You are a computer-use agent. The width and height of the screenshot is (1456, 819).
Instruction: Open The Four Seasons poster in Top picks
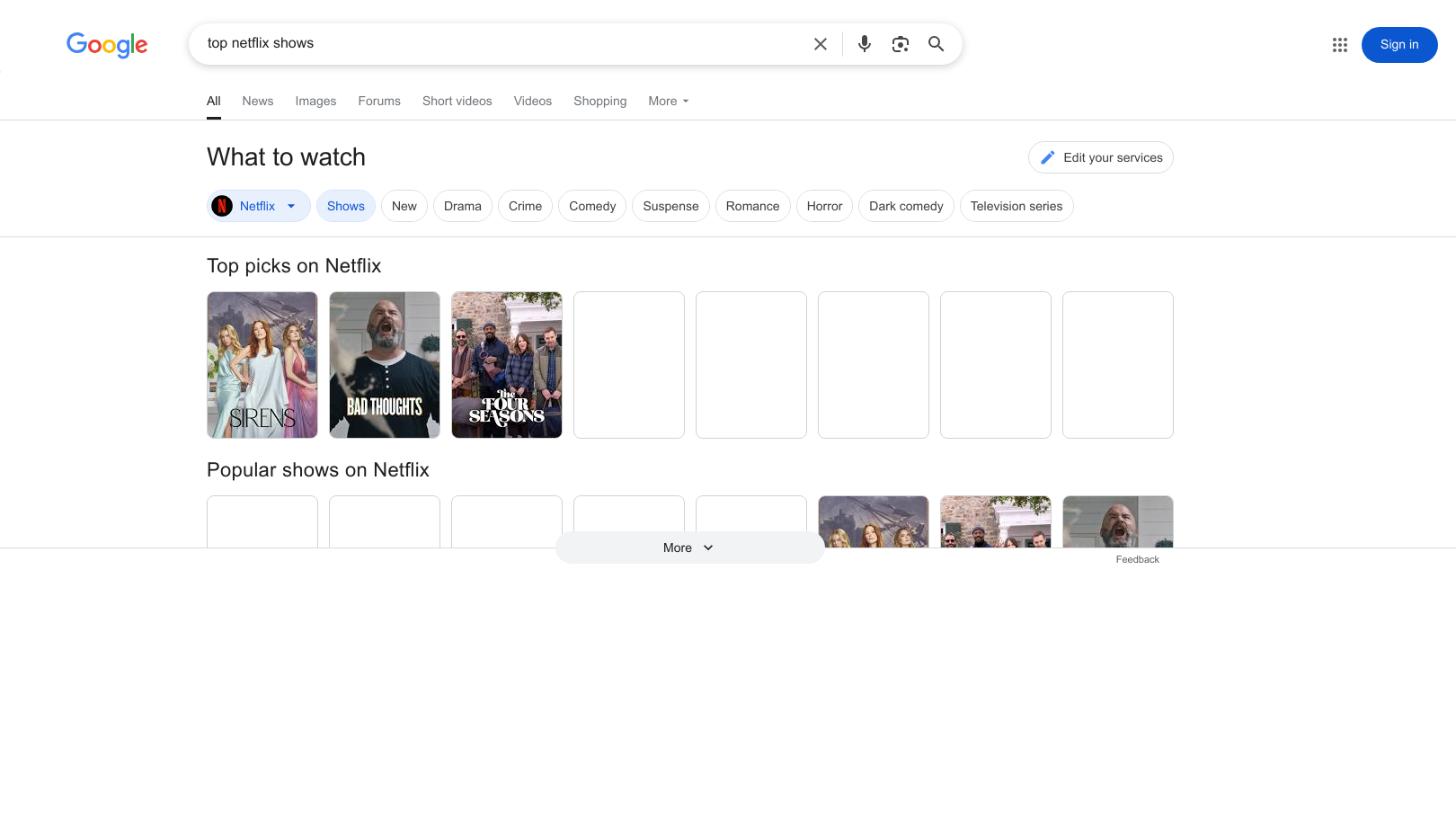point(507,365)
